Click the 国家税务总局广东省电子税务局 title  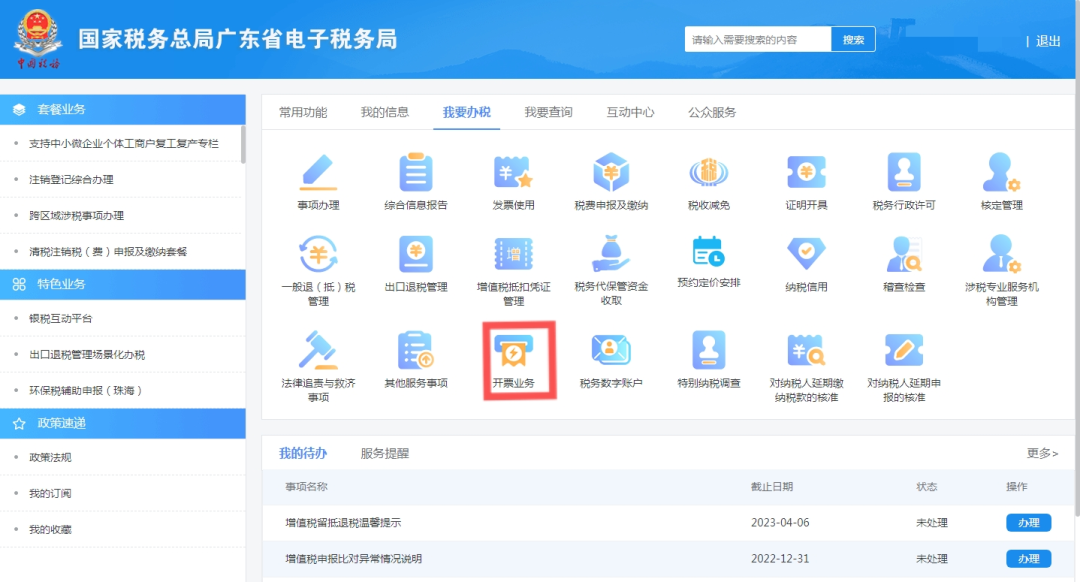238,39
